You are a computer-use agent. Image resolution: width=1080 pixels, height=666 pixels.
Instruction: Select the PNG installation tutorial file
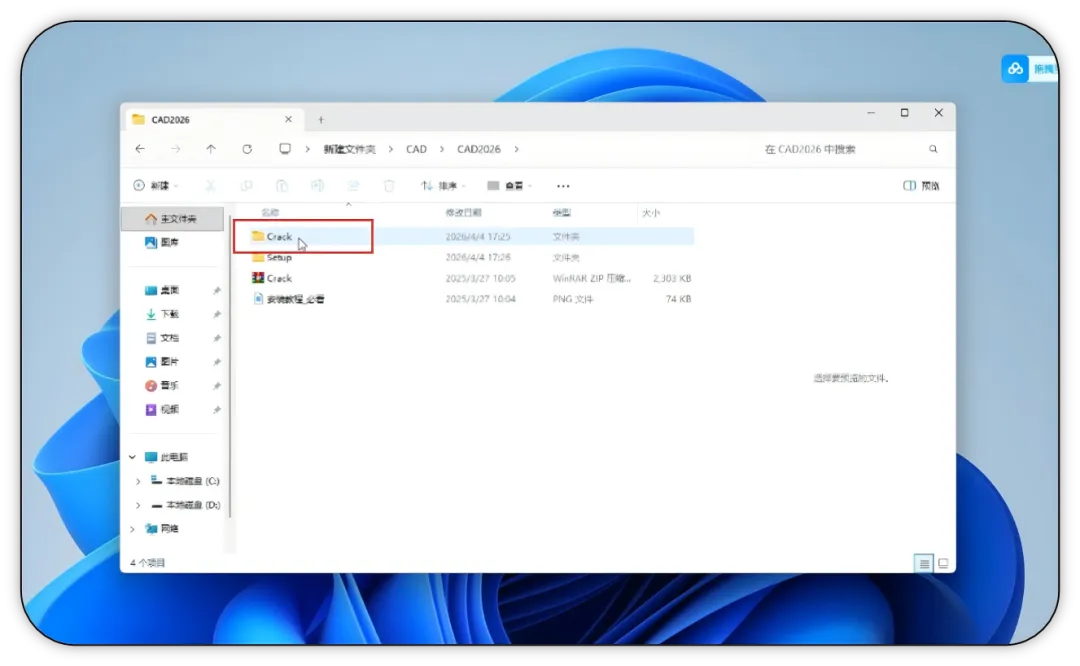click(472, 299)
